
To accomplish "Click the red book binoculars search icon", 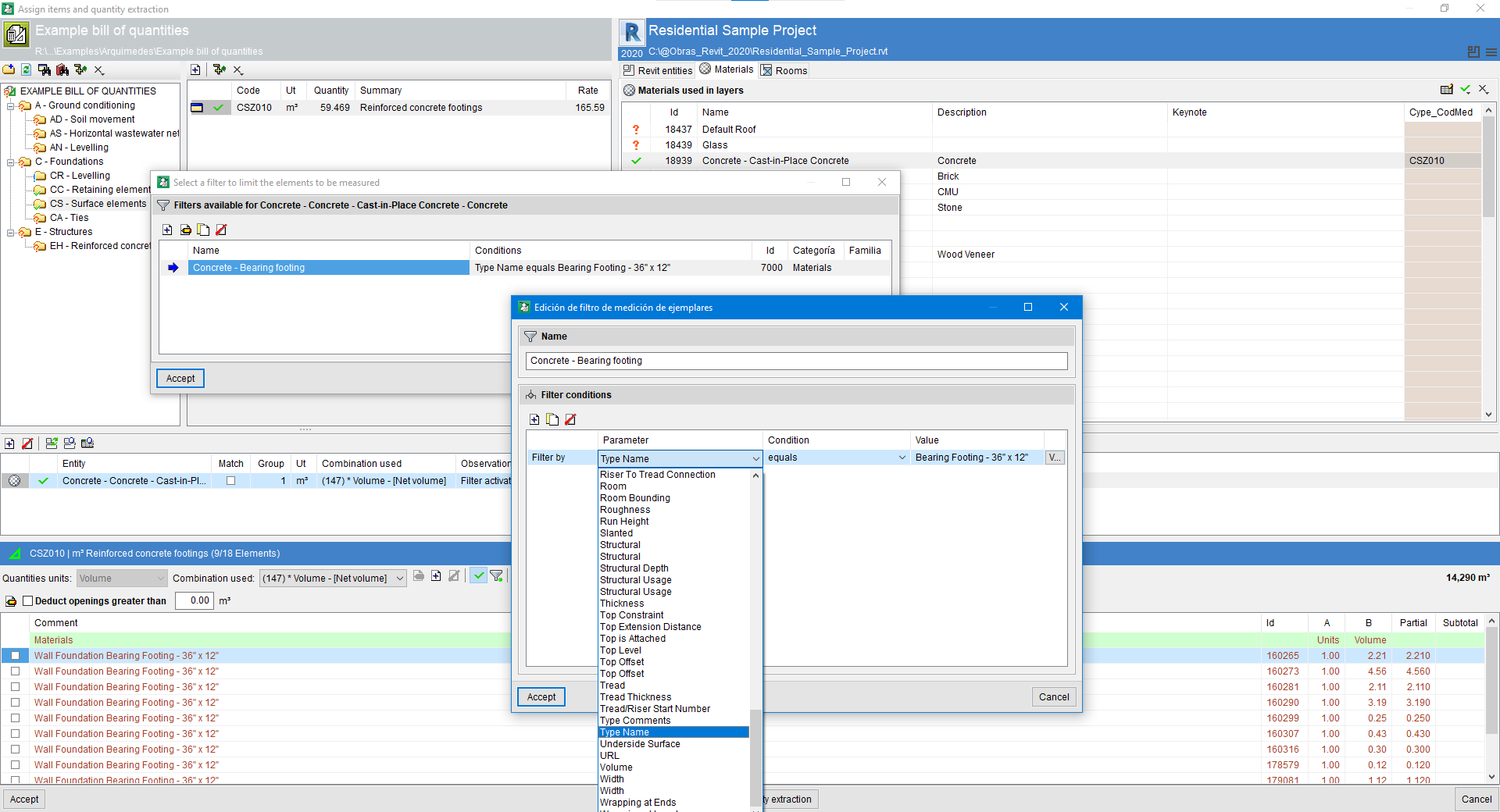I will pyautogui.click(x=62, y=69).
